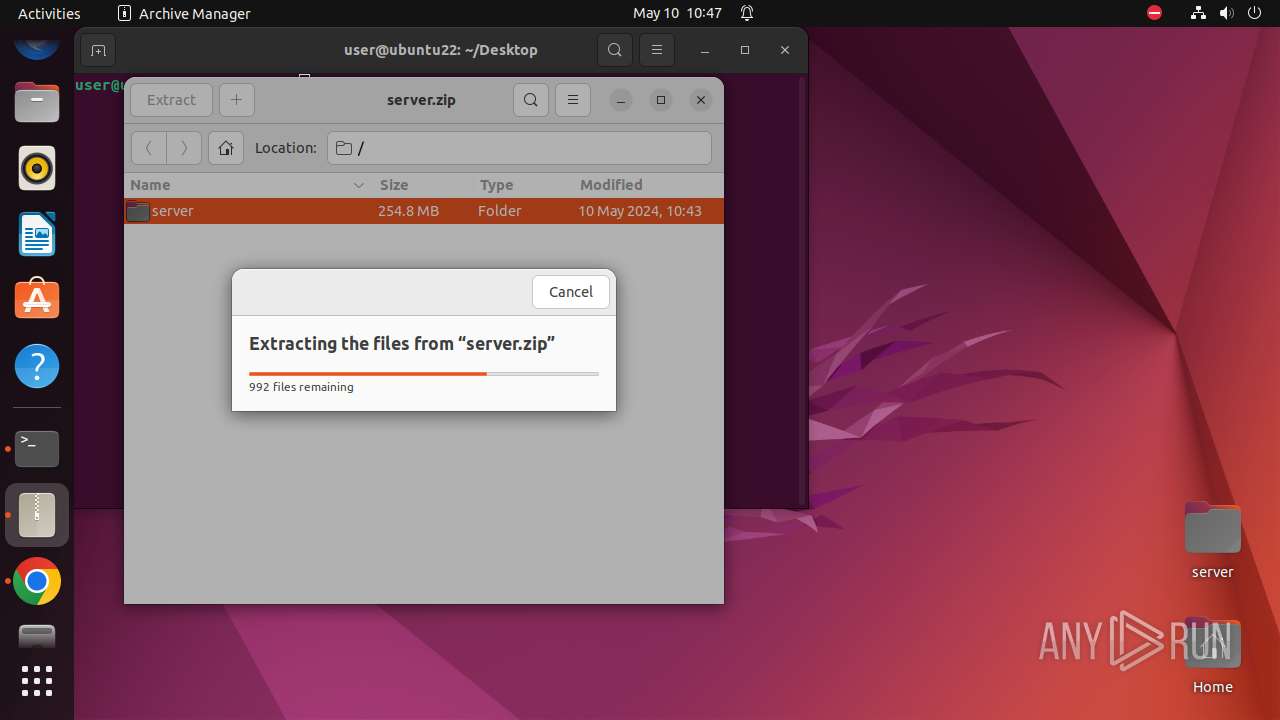The width and height of the screenshot is (1280, 720).
Task: Launch Files from the dock
Action: [x=37, y=102]
